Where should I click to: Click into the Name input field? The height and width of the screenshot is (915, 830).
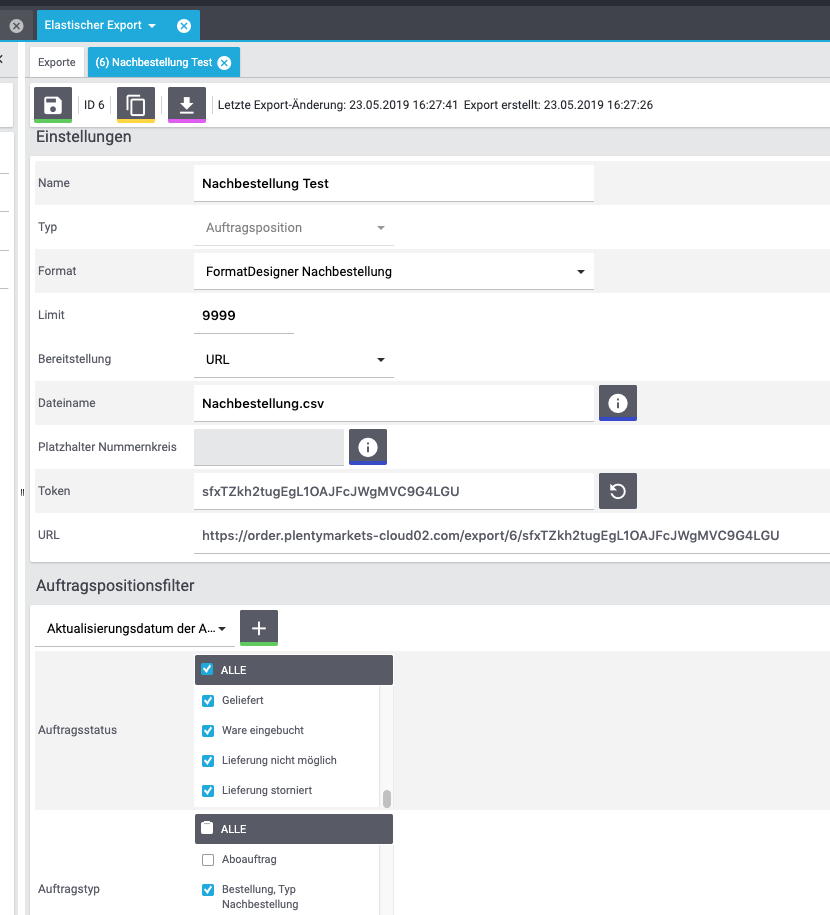point(392,184)
